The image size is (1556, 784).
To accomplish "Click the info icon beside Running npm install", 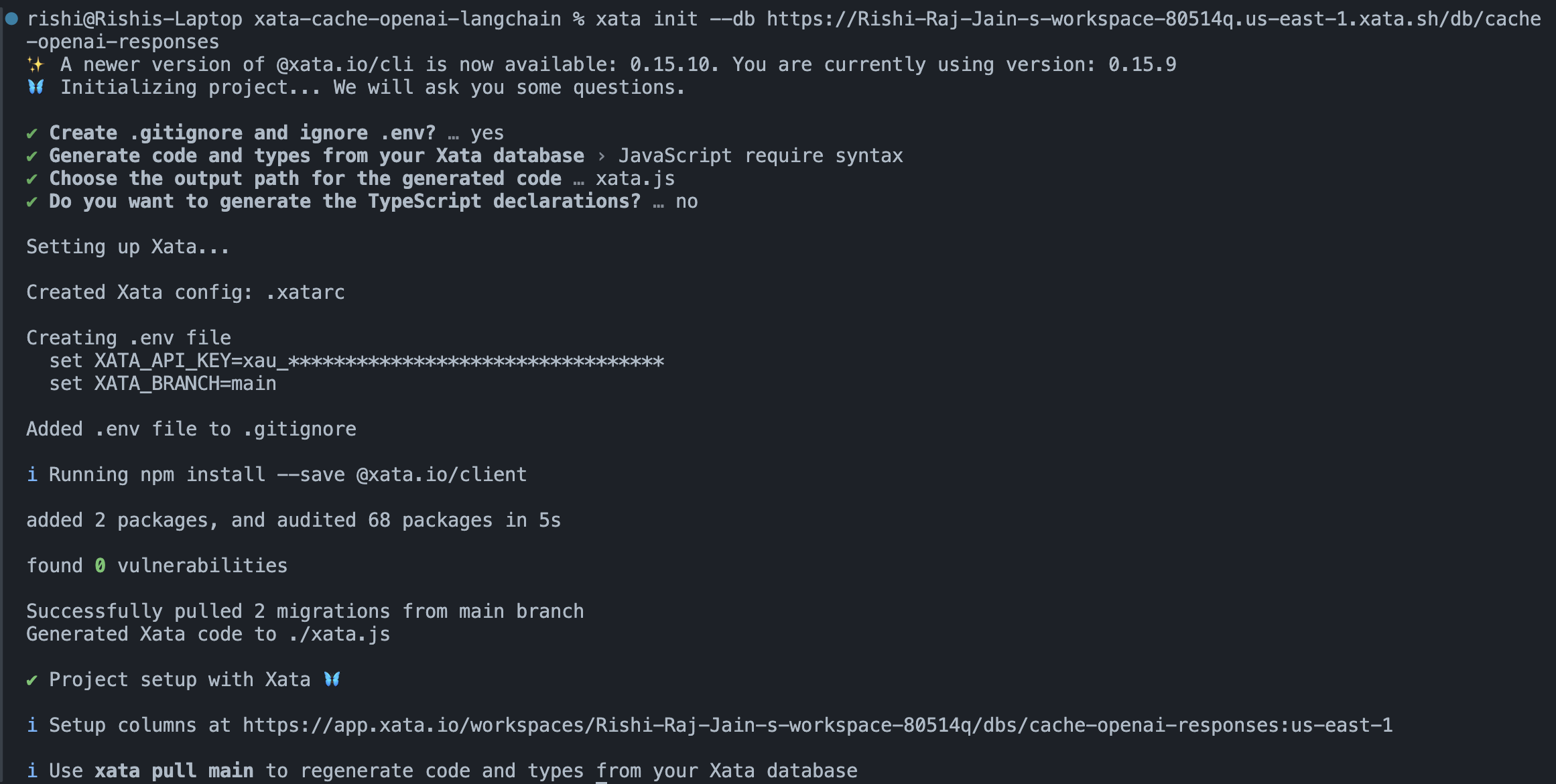I will (x=31, y=474).
